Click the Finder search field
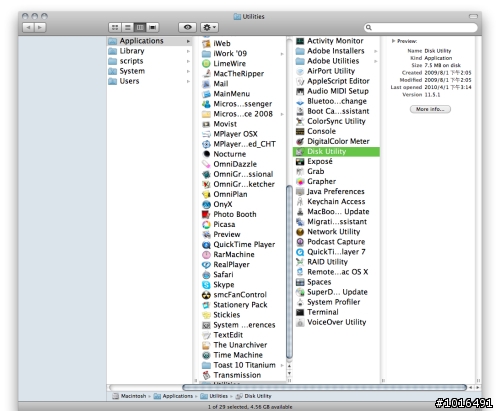The width and height of the screenshot is (500, 411). pos(420,27)
